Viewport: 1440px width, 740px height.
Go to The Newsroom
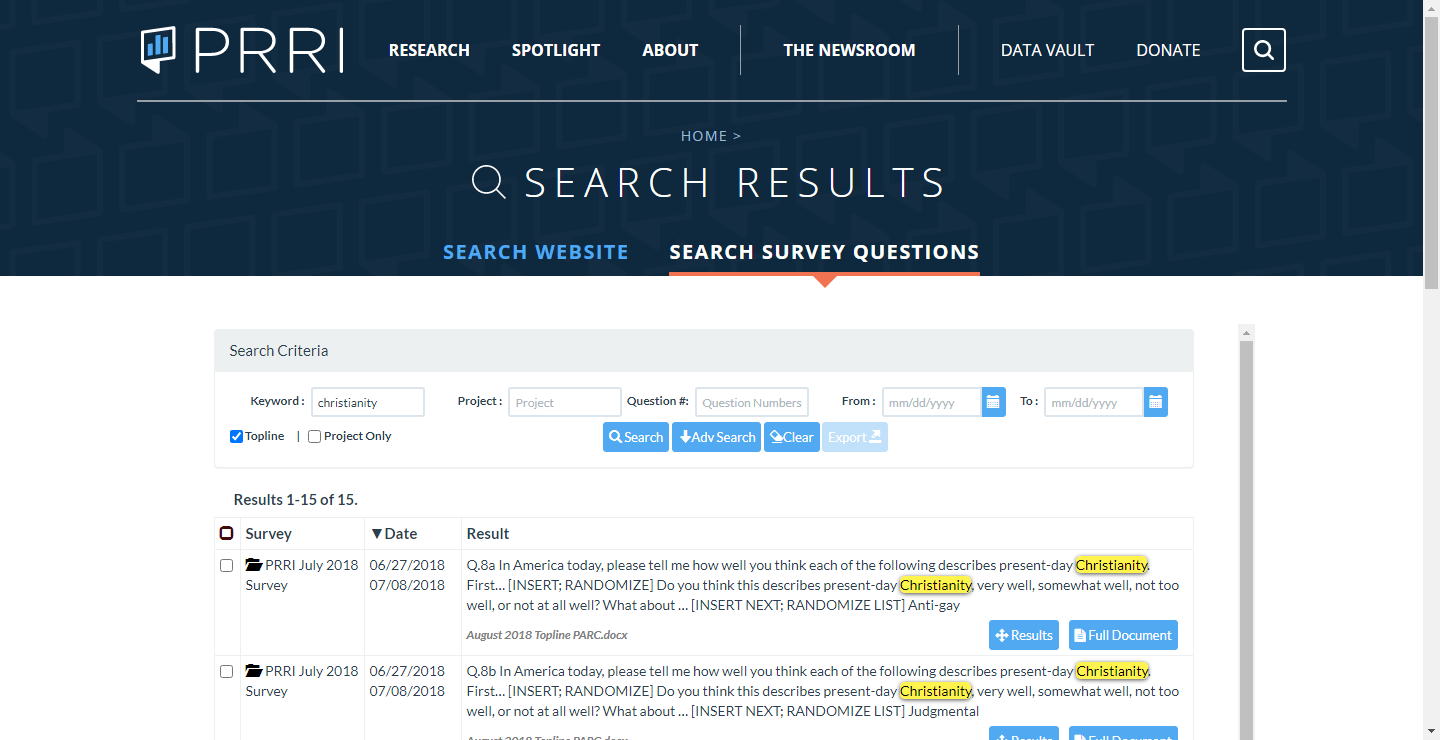click(849, 50)
